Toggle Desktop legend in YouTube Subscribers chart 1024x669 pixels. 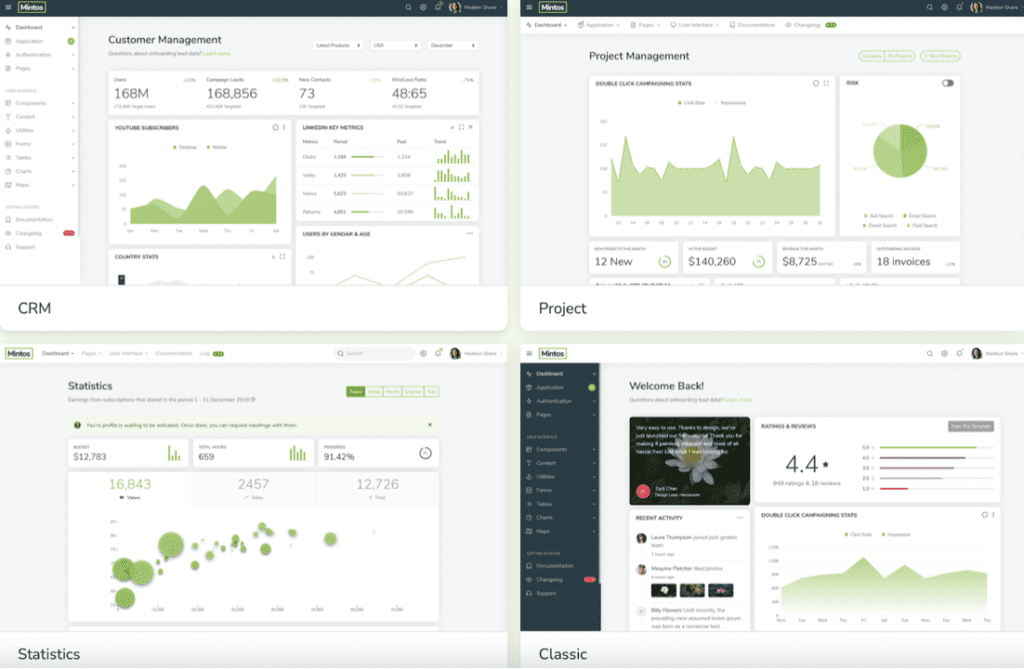coord(185,147)
